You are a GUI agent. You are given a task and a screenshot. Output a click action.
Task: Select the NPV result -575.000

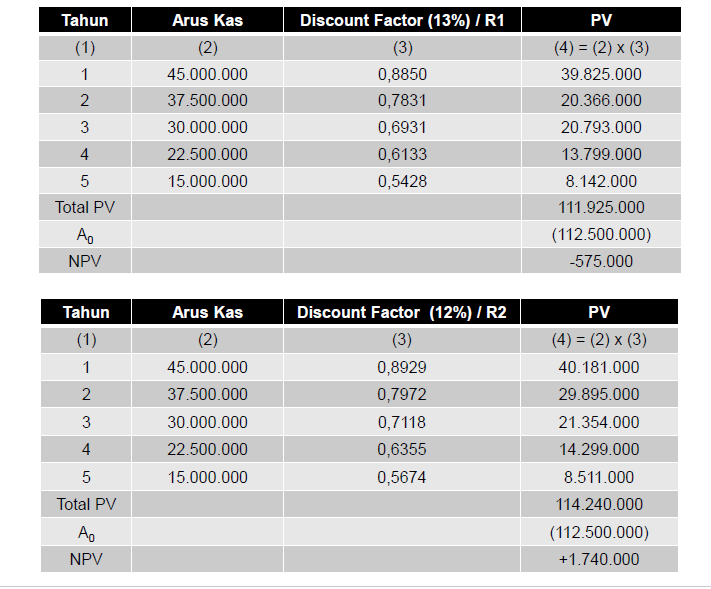pyautogui.click(x=601, y=261)
